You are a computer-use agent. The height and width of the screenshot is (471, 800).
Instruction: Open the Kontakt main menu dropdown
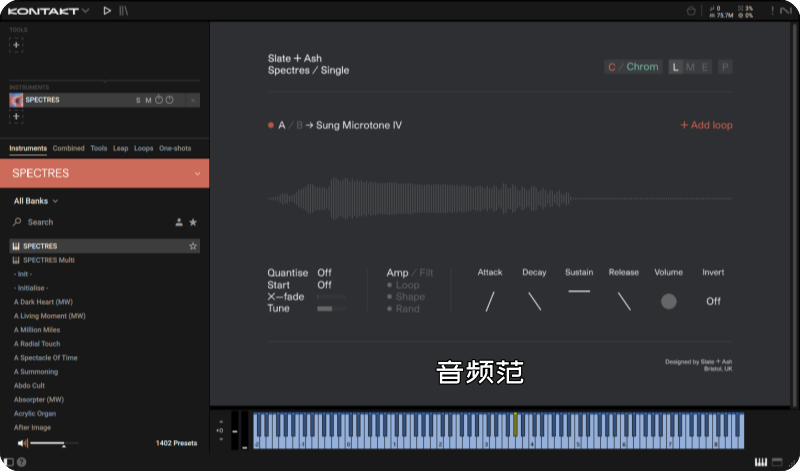(x=85, y=10)
